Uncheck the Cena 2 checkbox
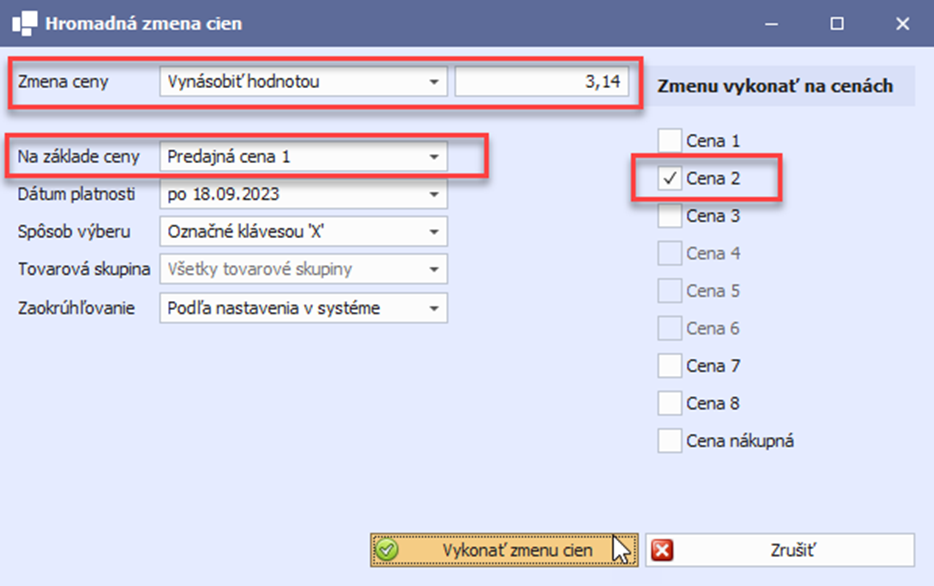The width and height of the screenshot is (934, 586). pyautogui.click(x=670, y=179)
